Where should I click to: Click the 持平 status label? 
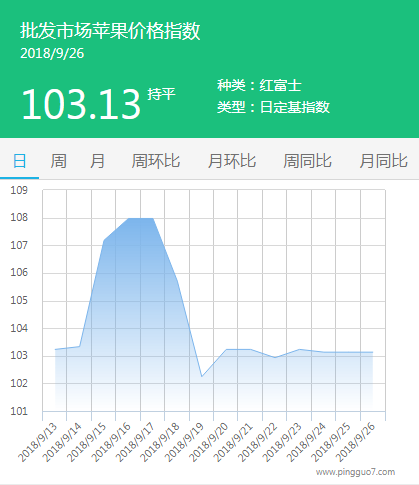(161, 94)
